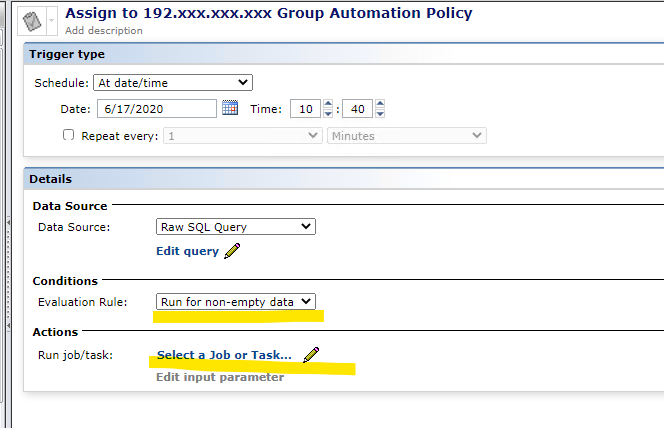
Task: Decrease the hour with the down arrow
Action: tap(328, 113)
